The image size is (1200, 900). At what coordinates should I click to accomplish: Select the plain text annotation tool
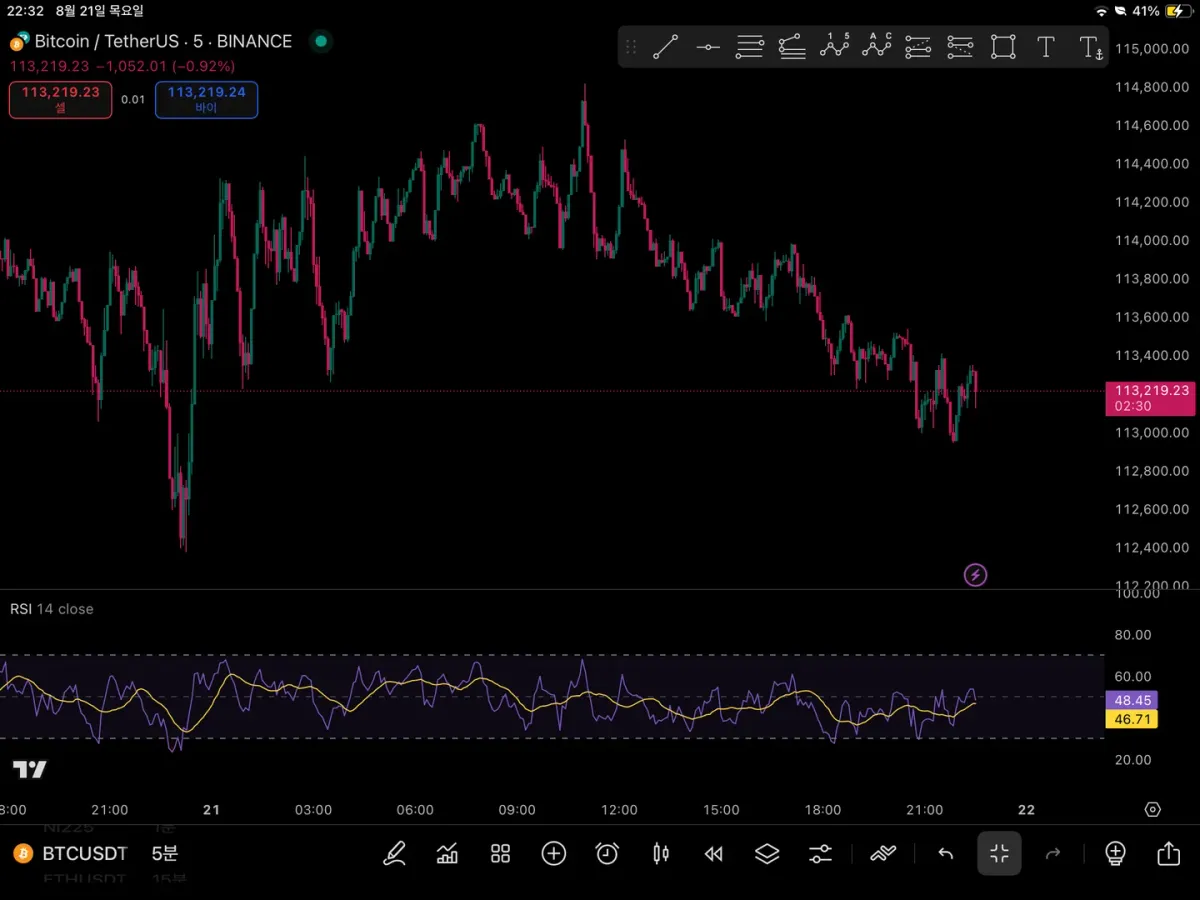point(1045,47)
